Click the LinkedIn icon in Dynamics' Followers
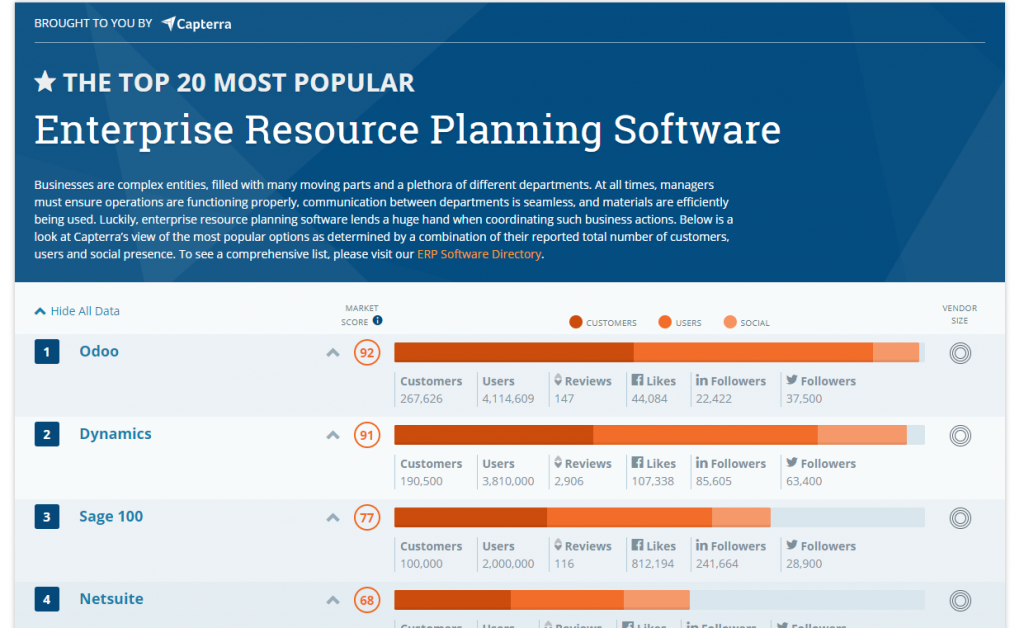This screenshot has width=1024, height=628. [x=702, y=462]
